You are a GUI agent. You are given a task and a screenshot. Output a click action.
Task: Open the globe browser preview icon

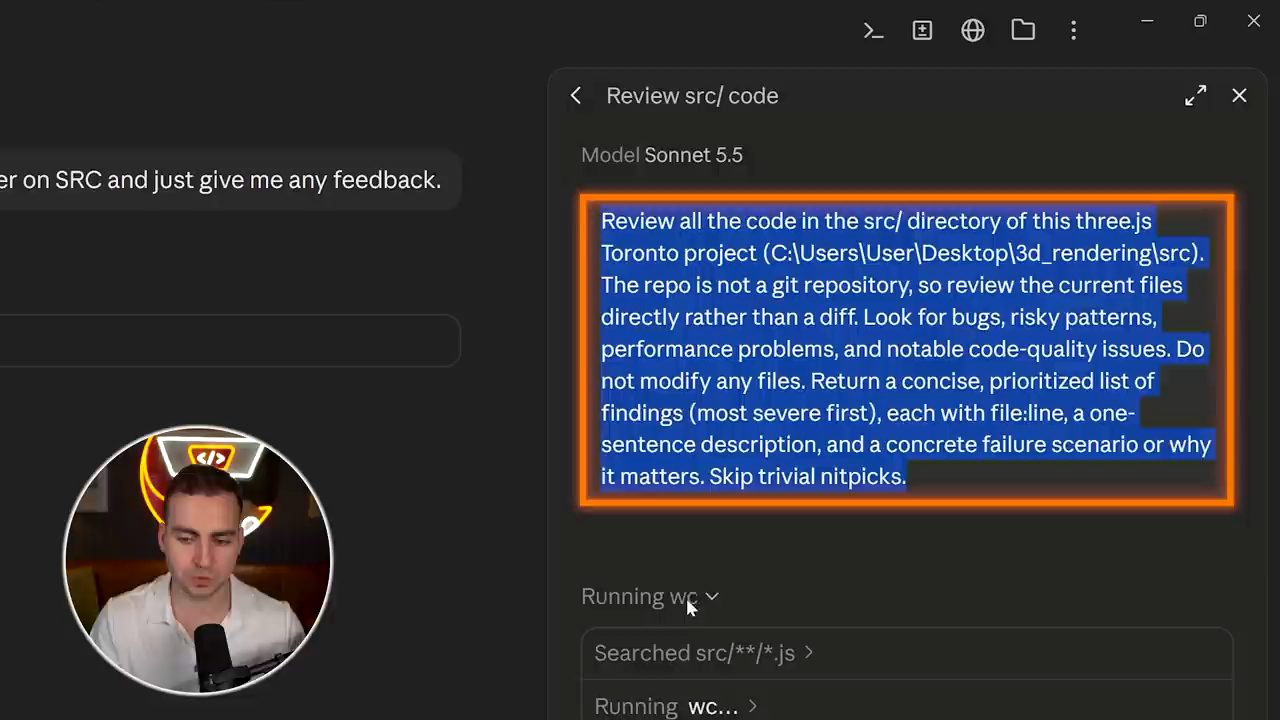[973, 31]
